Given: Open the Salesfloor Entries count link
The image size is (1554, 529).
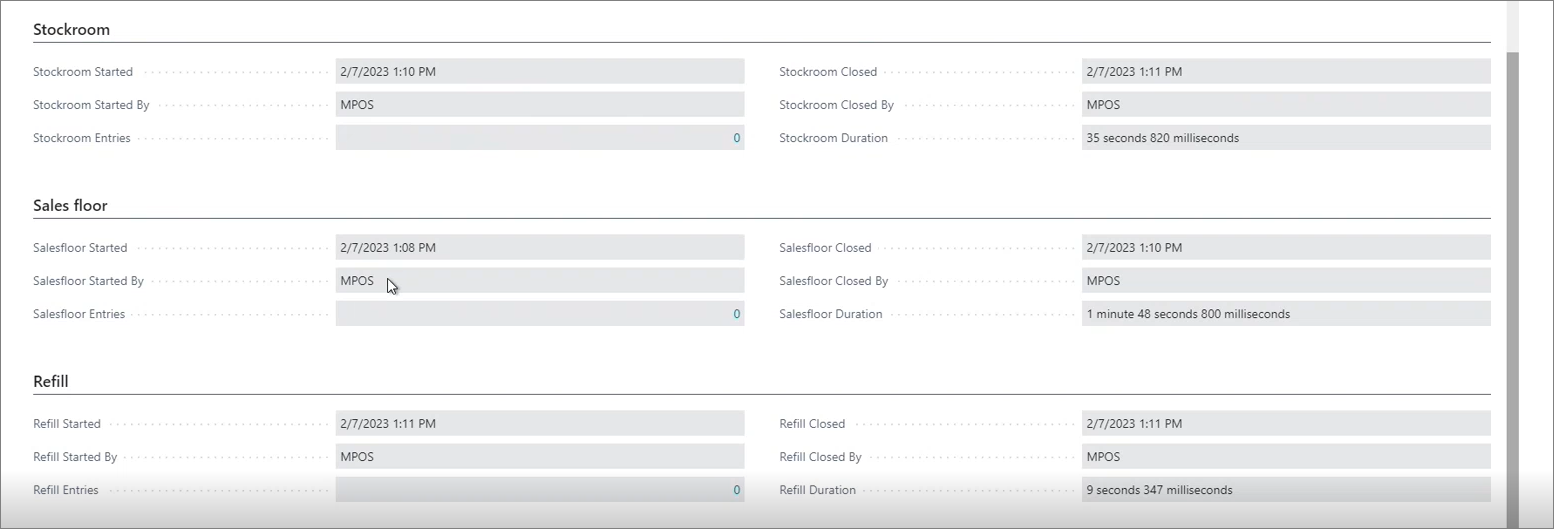Looking at the screenshot, I should pos(737,314).
